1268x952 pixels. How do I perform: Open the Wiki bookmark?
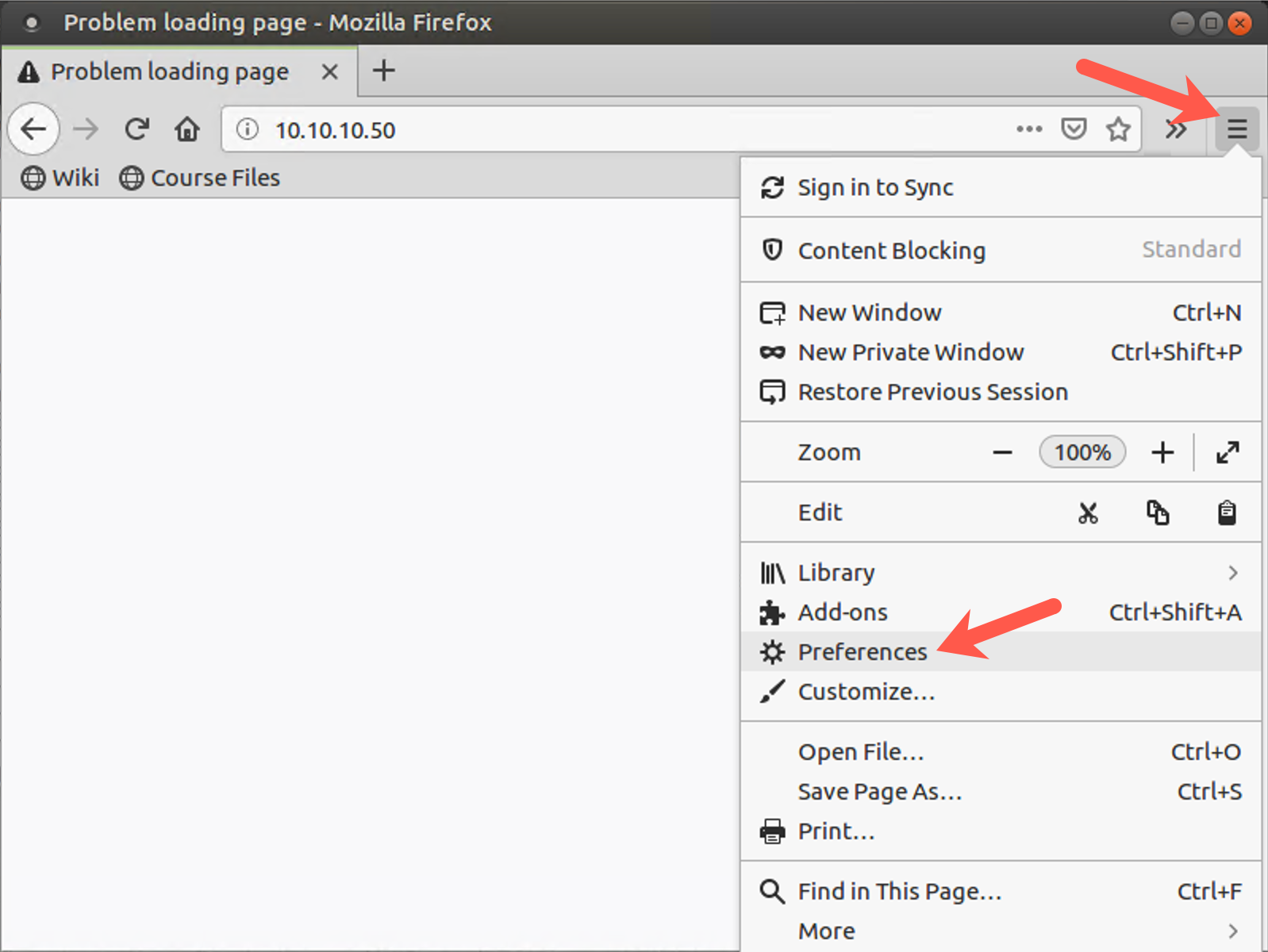point(60,178)
